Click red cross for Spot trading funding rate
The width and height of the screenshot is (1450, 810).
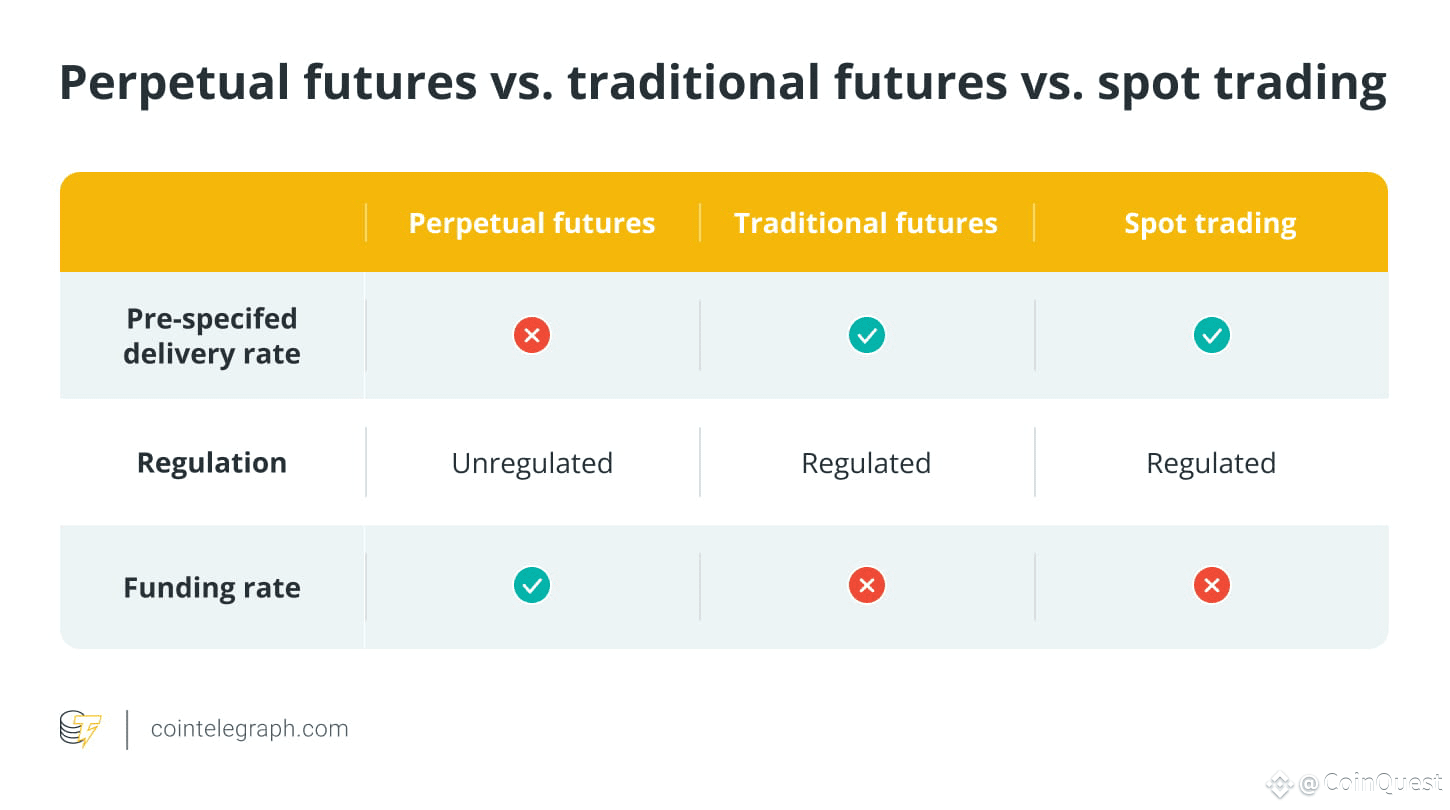click(x=1211, y=585)
